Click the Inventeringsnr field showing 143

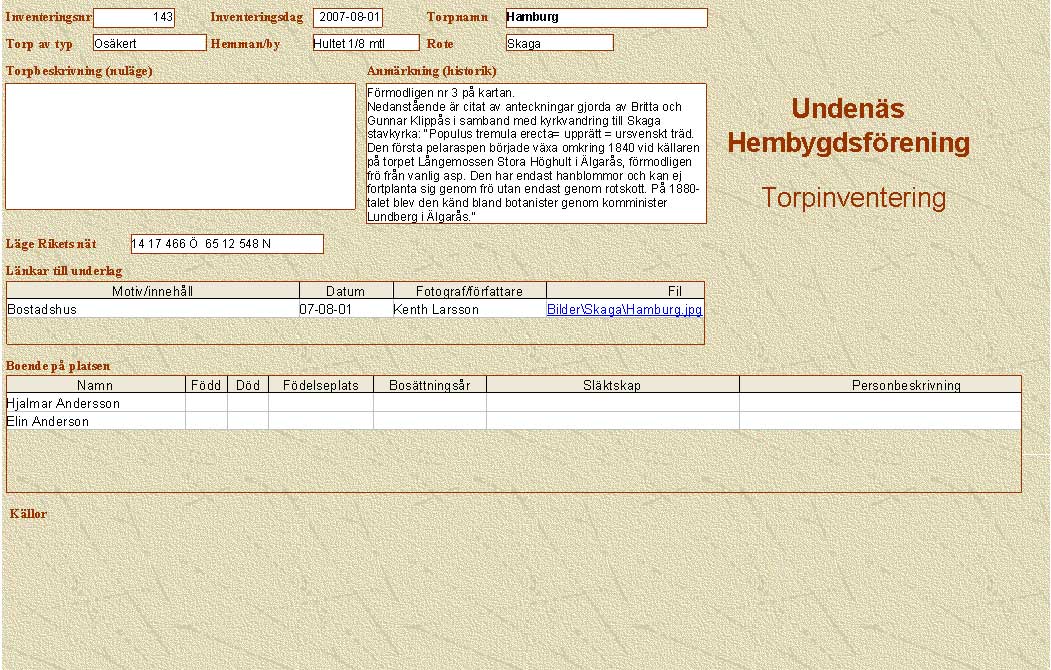click(134, 18)
